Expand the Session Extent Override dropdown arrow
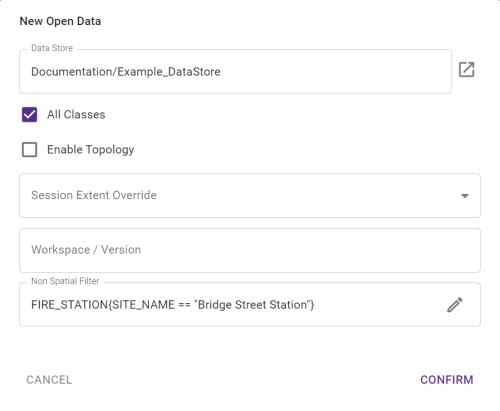 [x=465, y=196]
